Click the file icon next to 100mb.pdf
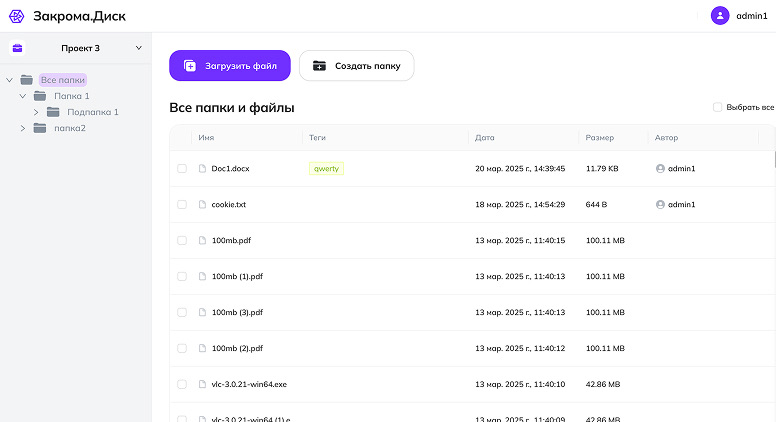The height and width of the screenshot is (422, 776). pos(202,240)
